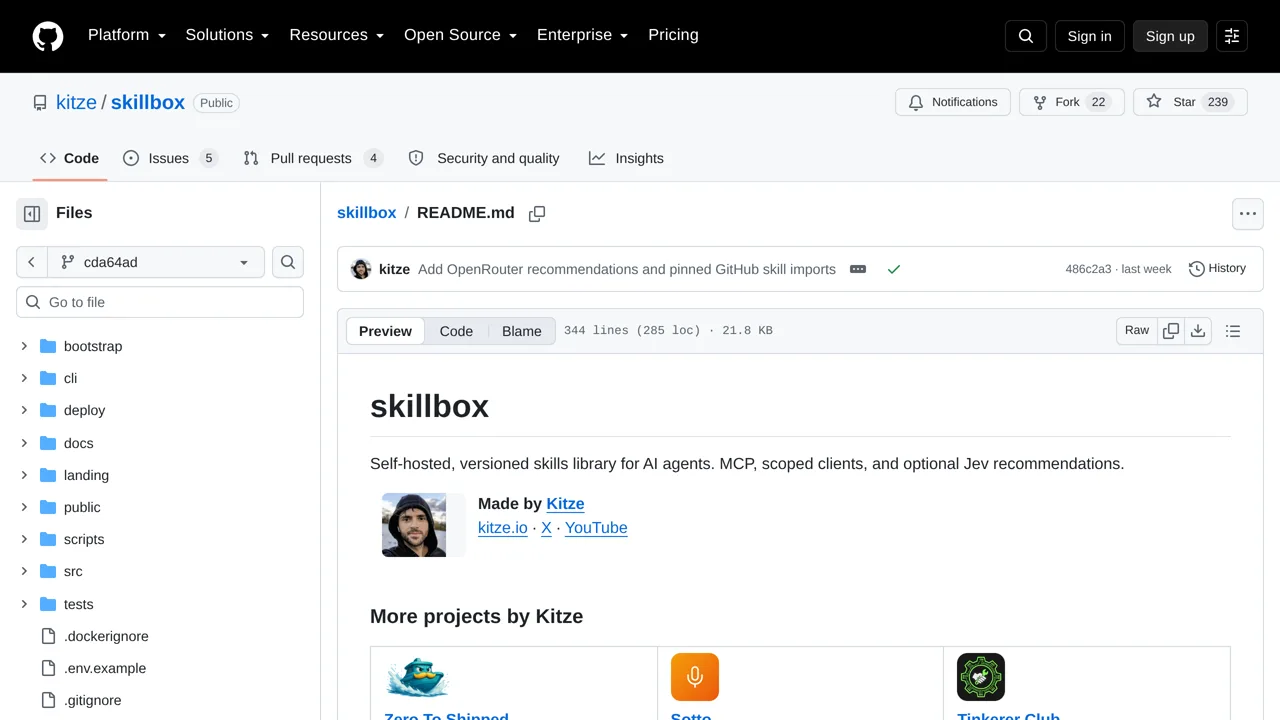Open Security and quality tab

pyautogui.click(x=484, y=158)
